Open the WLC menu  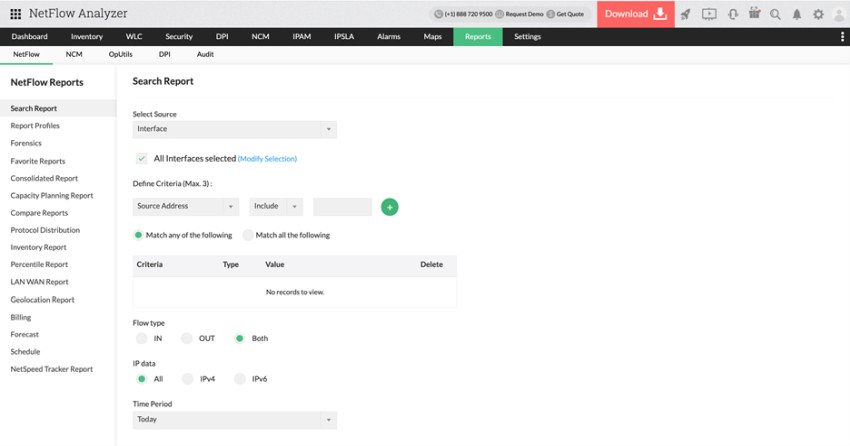(x=134, y=36)
